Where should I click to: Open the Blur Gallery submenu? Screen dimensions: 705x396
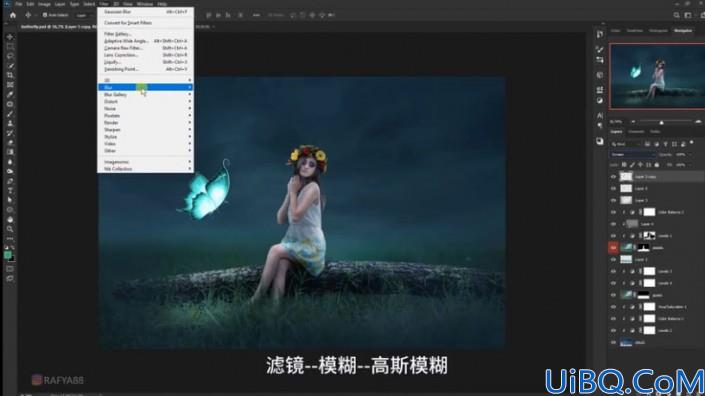pos(146,94)
